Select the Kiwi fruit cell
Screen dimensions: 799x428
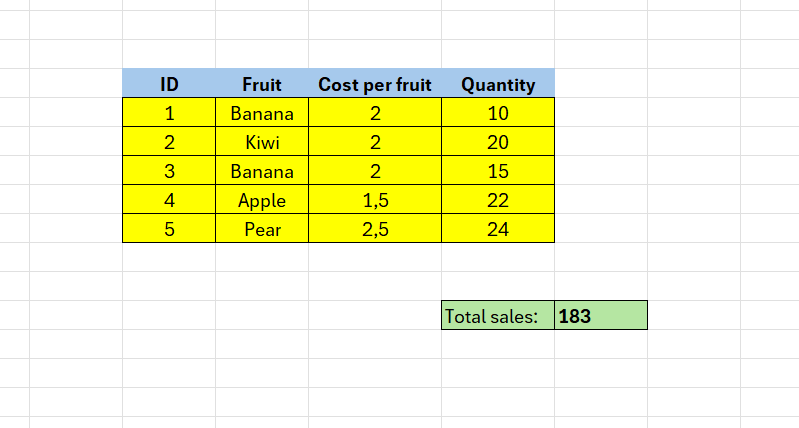[262, 142]
